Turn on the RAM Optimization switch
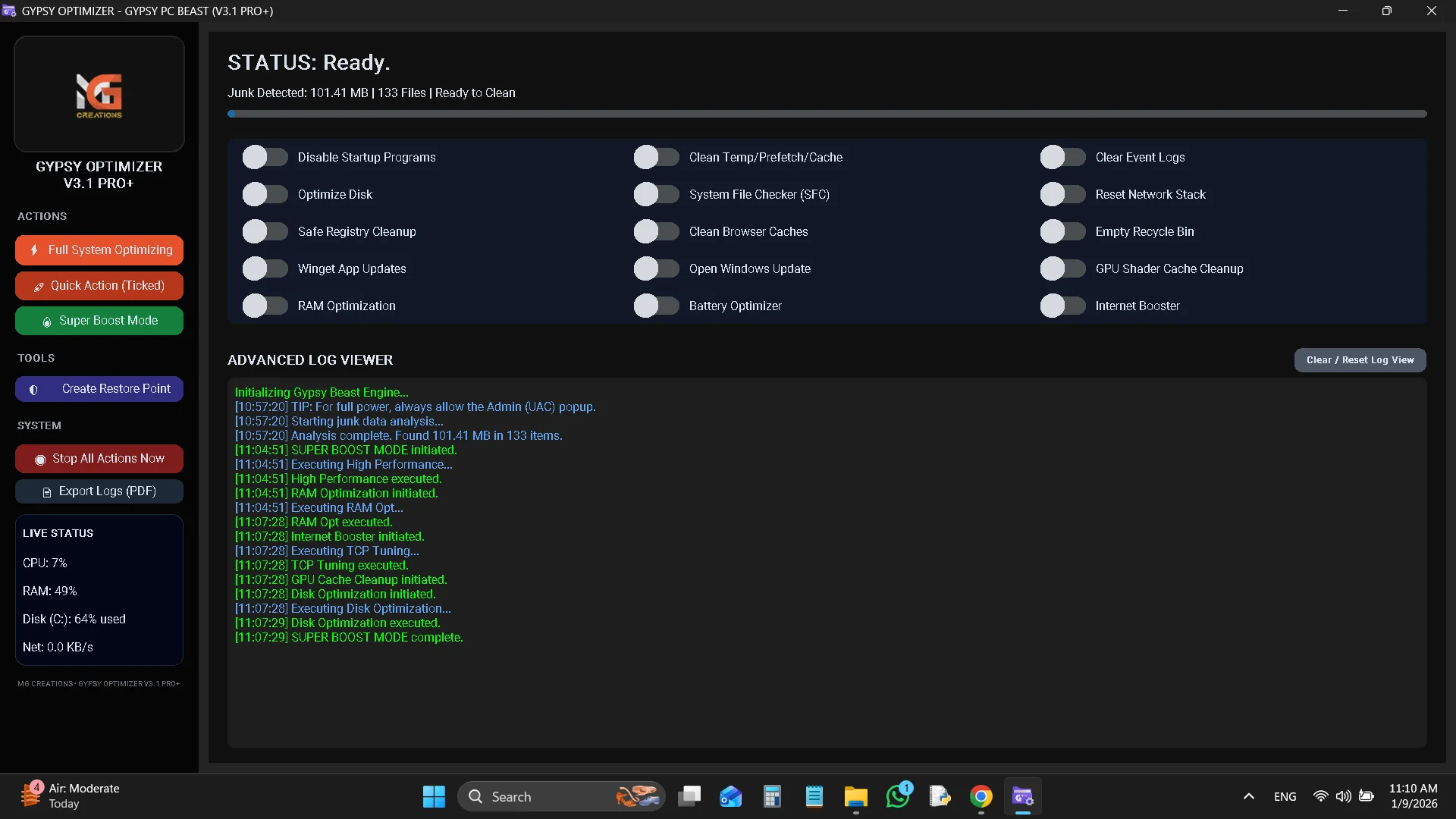Screen dimensions: 1456x819 (x=265, y=306)
